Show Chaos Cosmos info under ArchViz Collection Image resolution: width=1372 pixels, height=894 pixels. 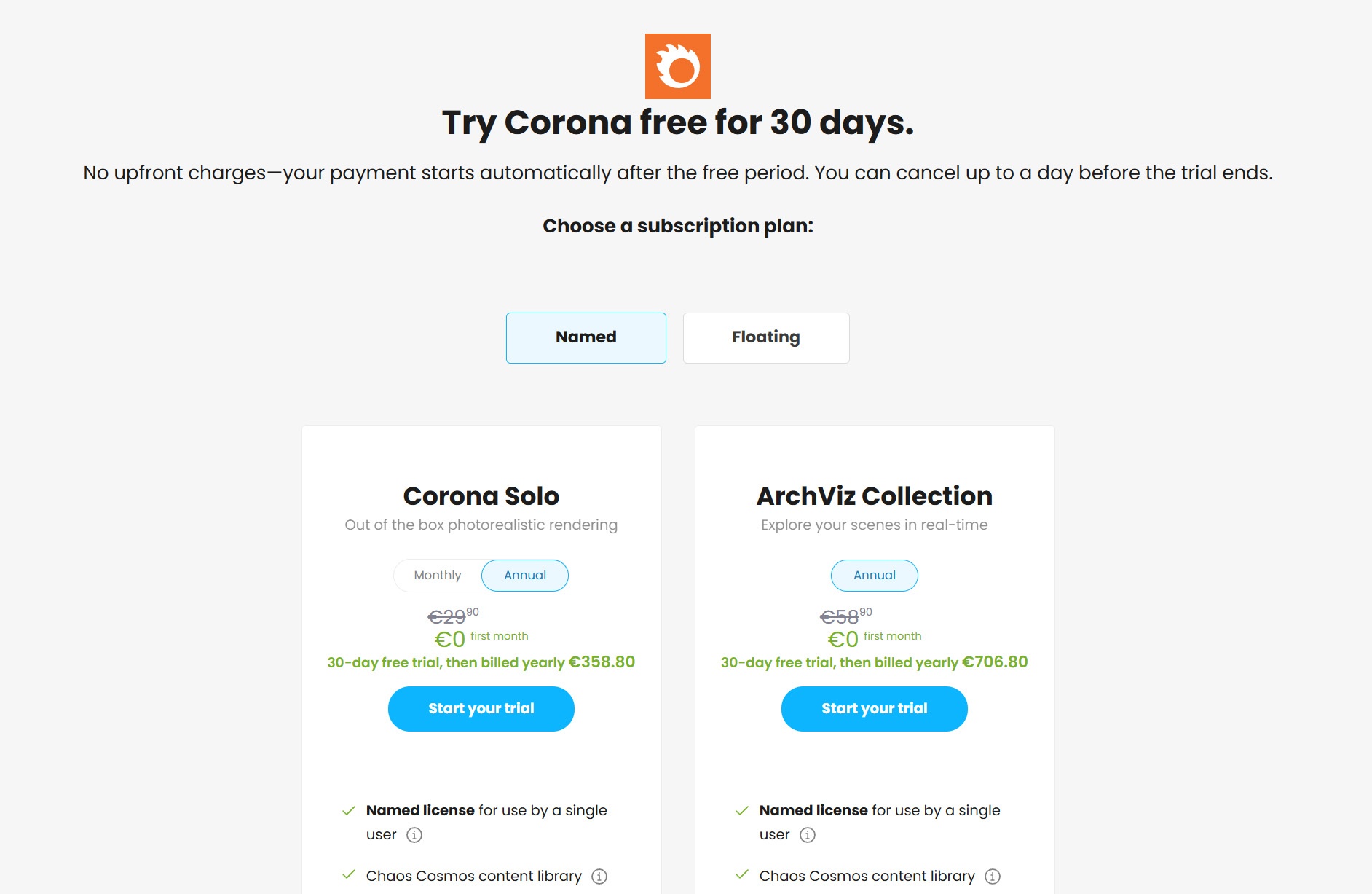point(993,877)
